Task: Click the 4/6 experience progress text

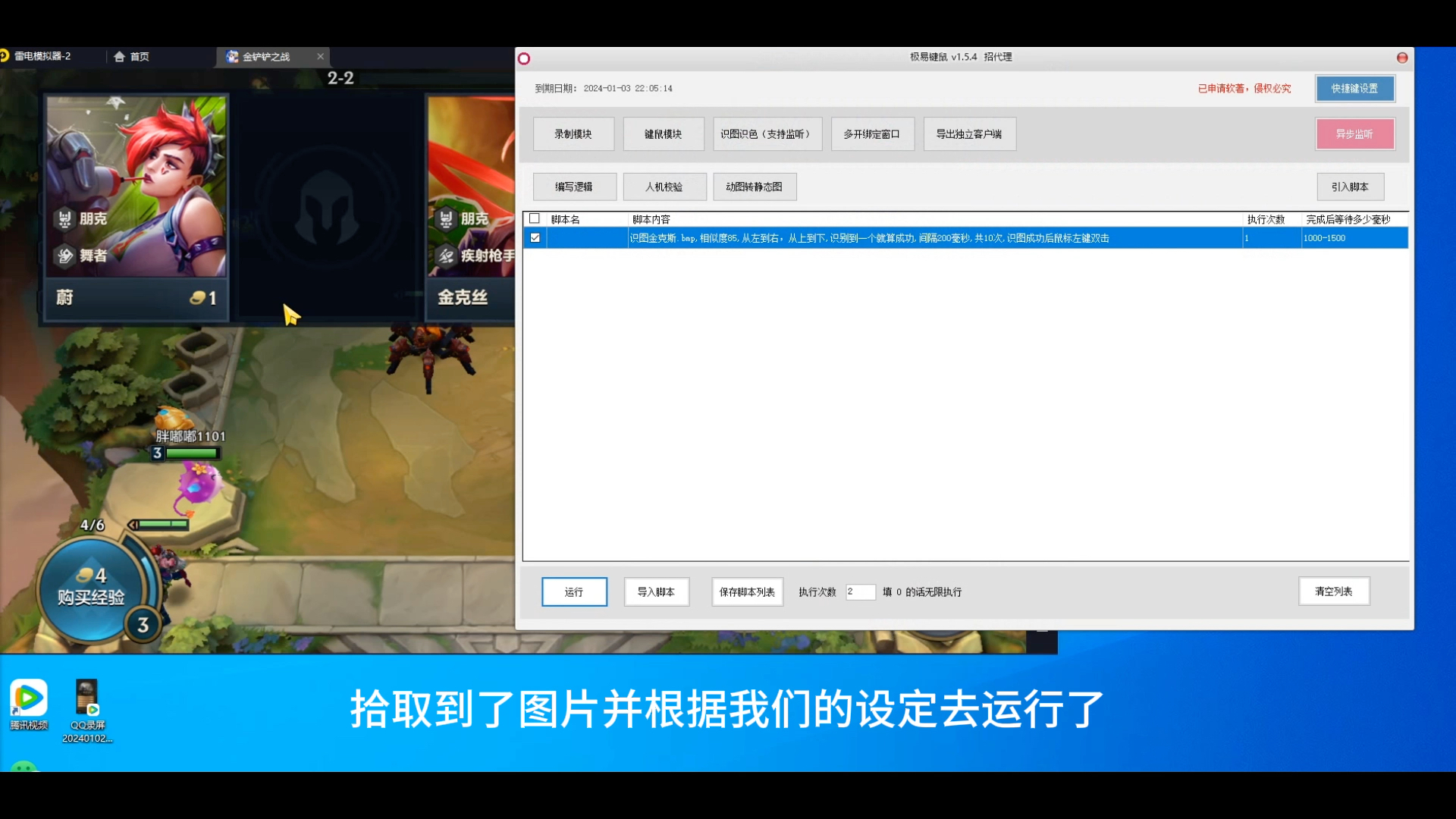Action: tap(93, 525)
